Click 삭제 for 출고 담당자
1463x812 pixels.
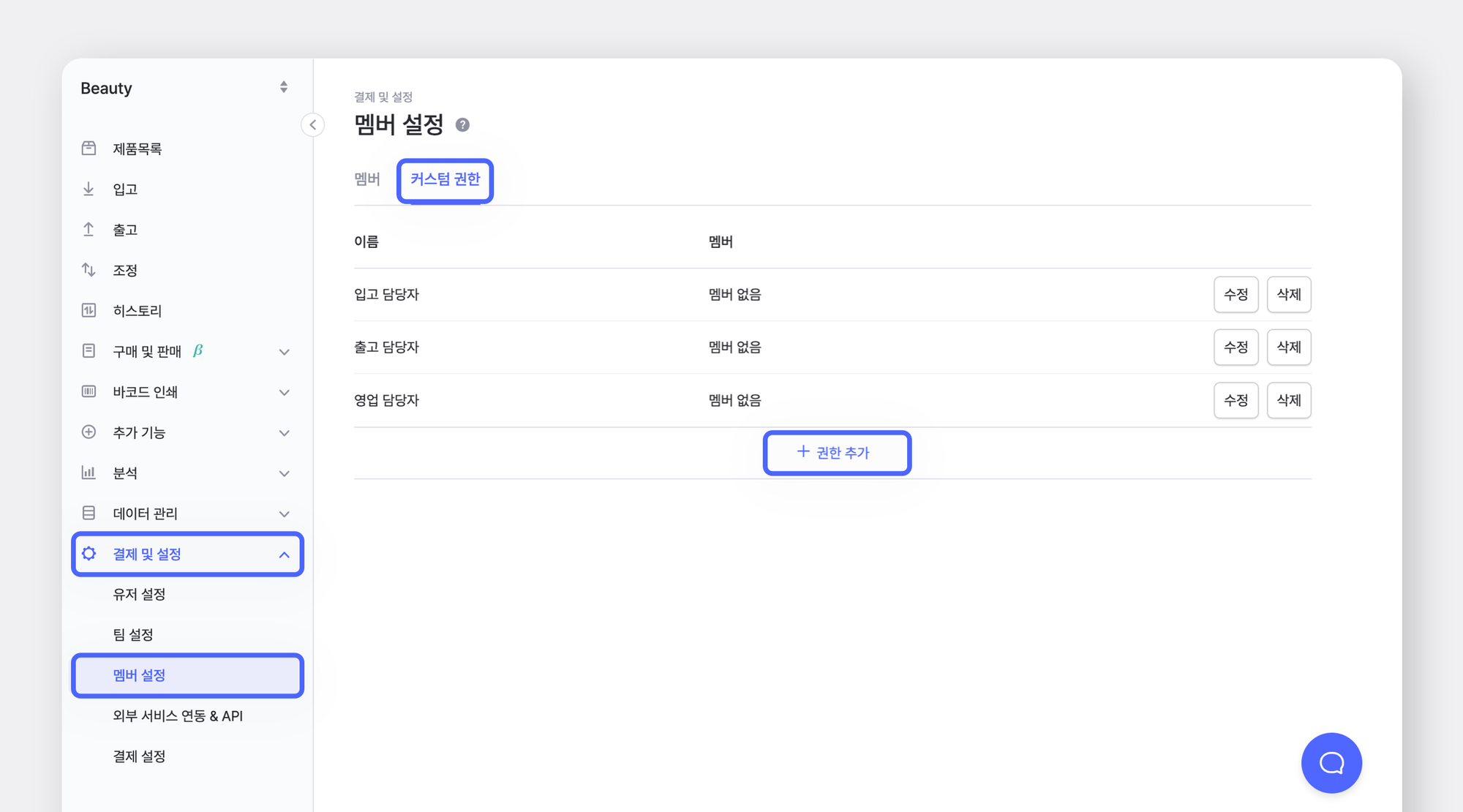[x=1289, y=347]
